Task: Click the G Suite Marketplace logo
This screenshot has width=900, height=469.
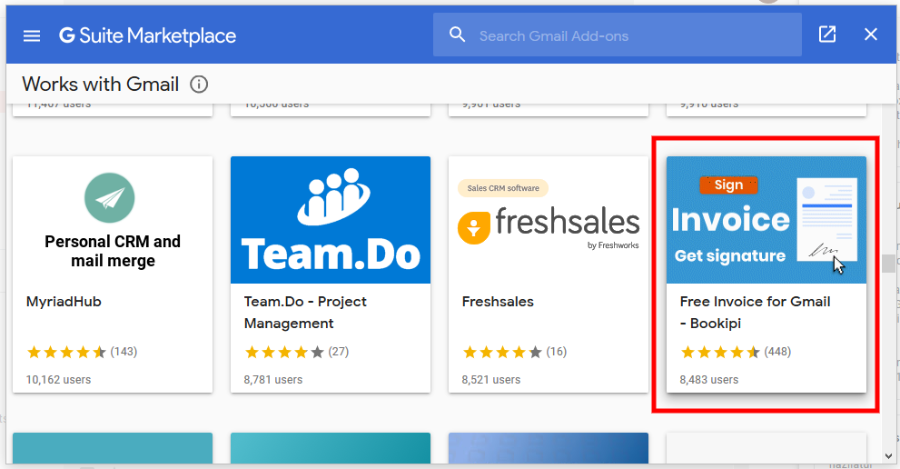Action: point(148,36)
